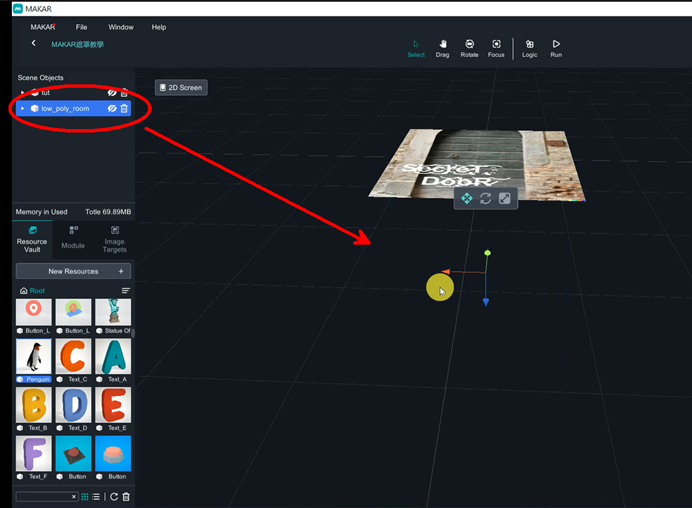Viewport: 692px width, 508px height.
Task: Open the File menu
Action: 81,27
